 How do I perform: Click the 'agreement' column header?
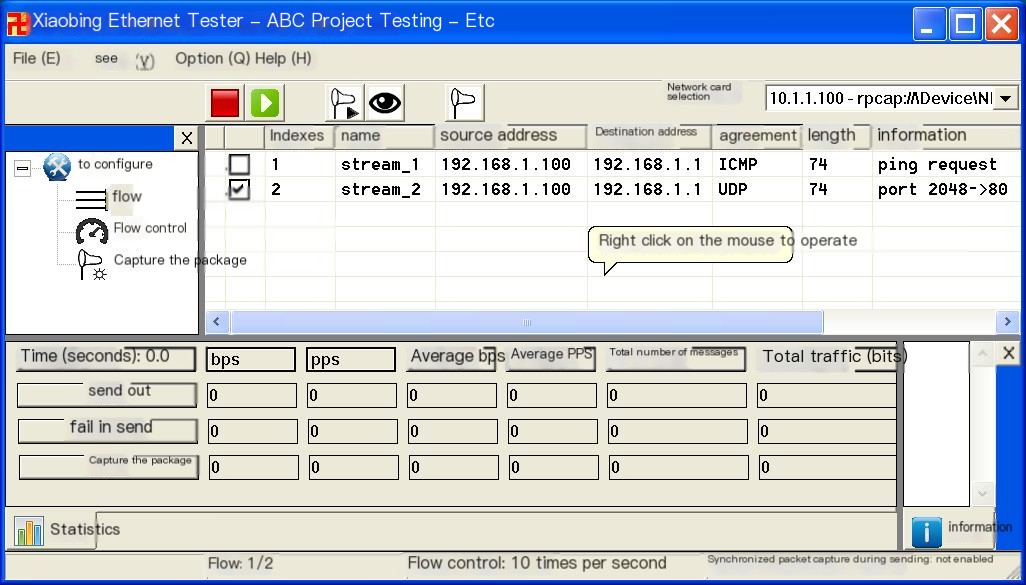[757, 135]
